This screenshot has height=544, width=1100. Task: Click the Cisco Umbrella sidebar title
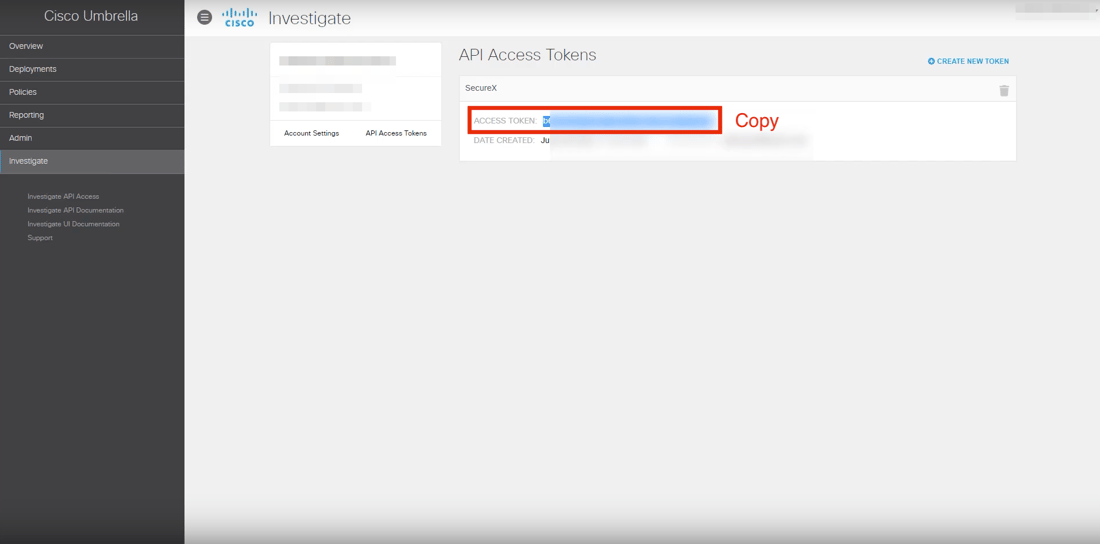pyautogui.click(x=91, y=16)
